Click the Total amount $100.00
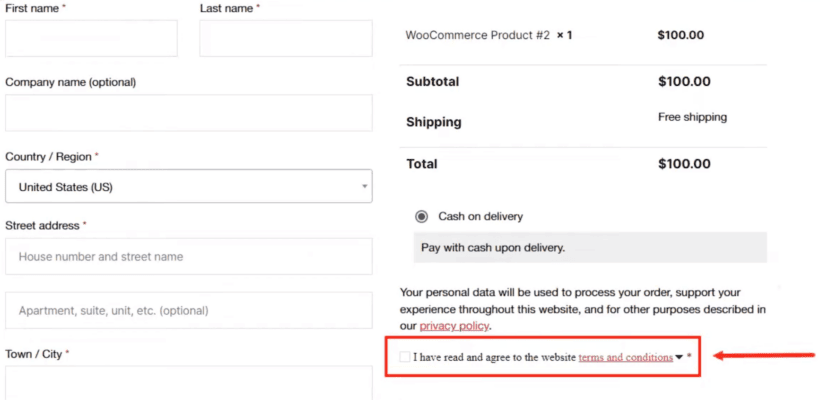This screenshot has width=820, height=400. coord(684,164)
